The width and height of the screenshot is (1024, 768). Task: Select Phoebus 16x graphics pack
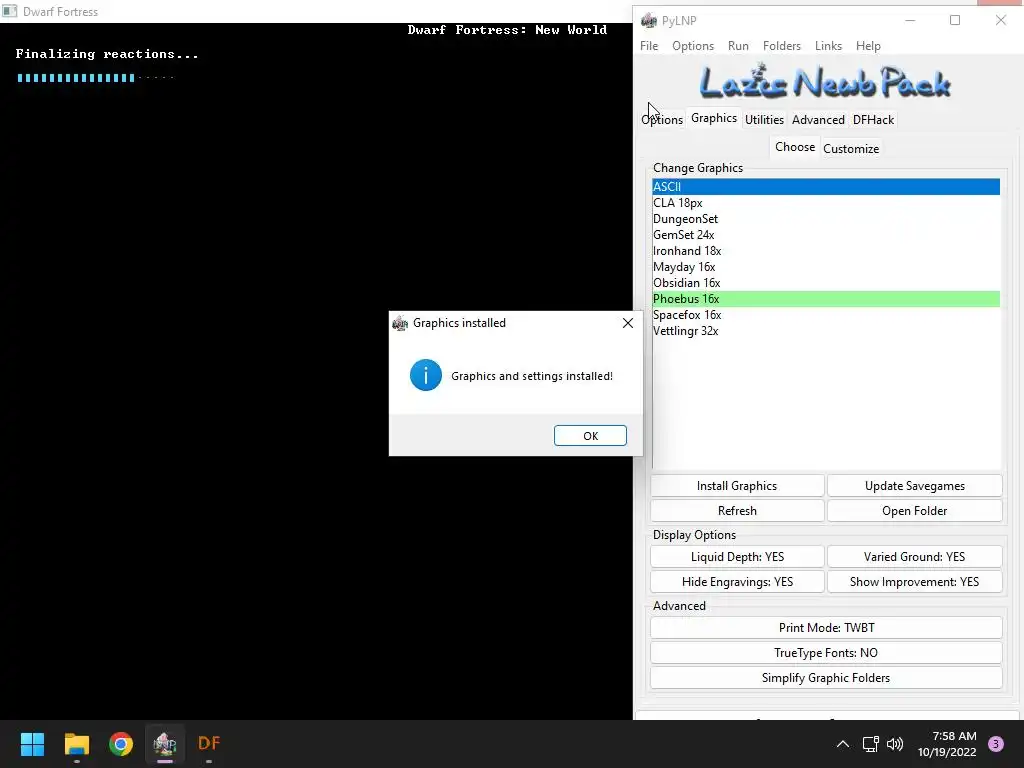pos(825,299)
